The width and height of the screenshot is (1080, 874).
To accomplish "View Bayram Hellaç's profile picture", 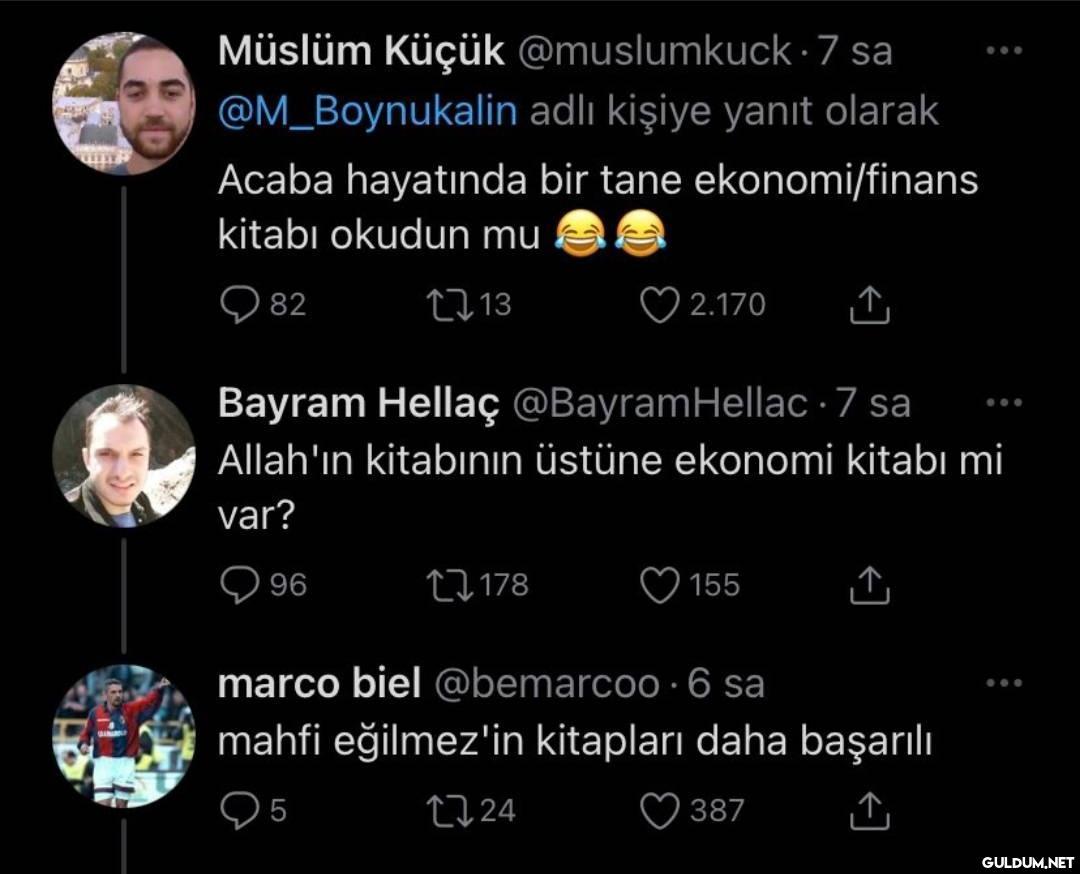I will pos(123,455).
